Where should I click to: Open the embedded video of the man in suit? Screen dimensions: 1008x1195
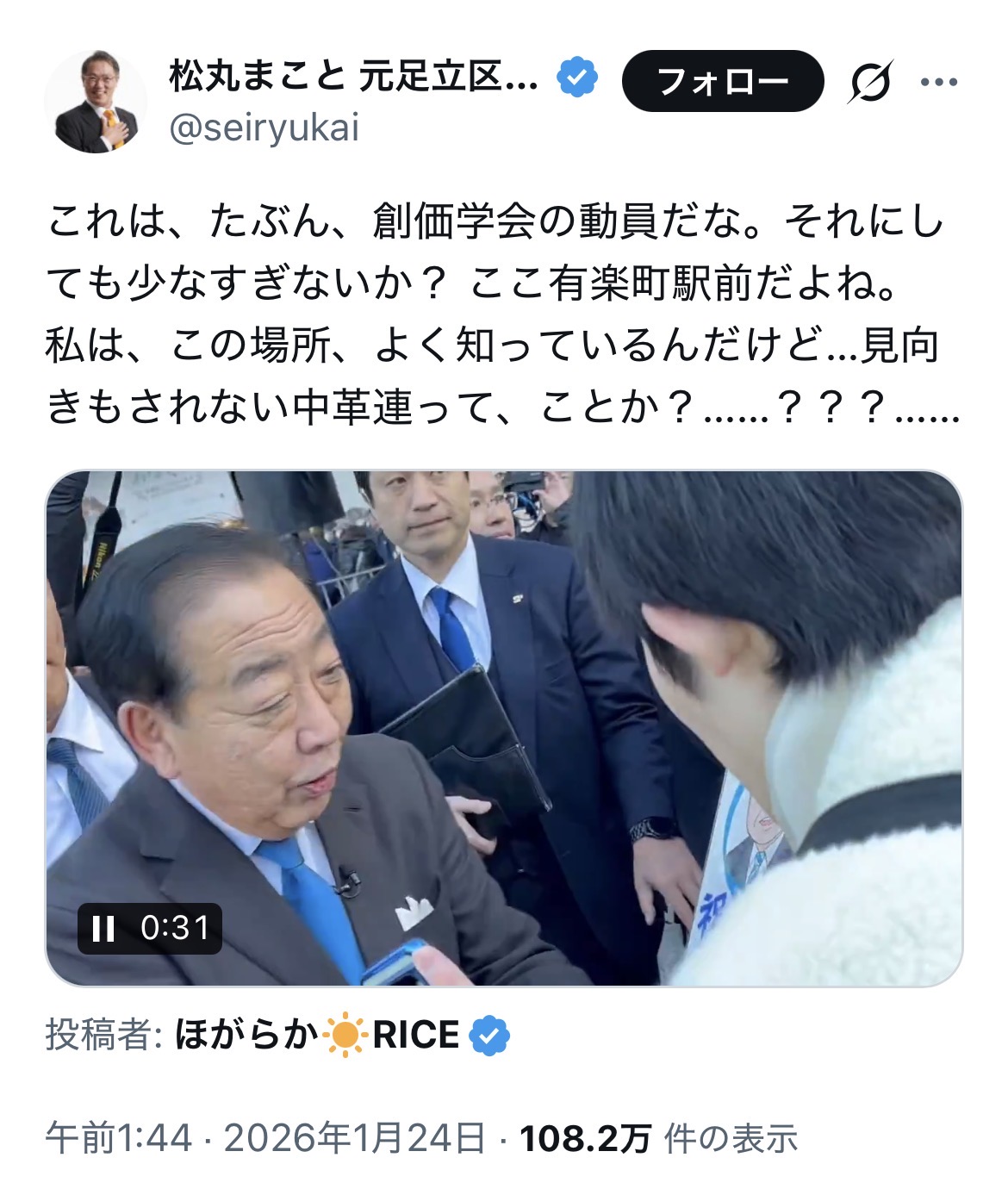(504, 728)
